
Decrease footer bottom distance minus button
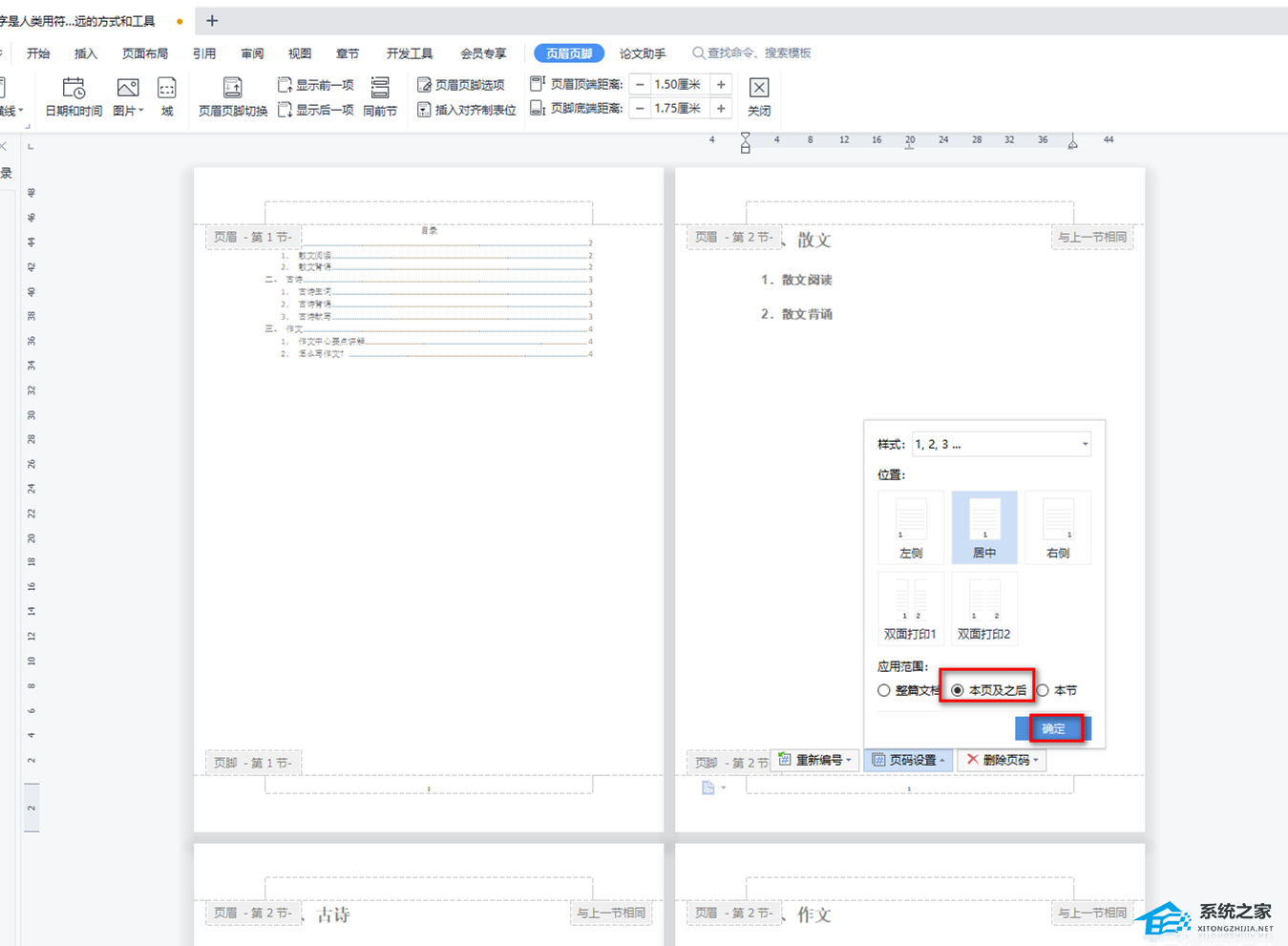[x=640, y=109]
